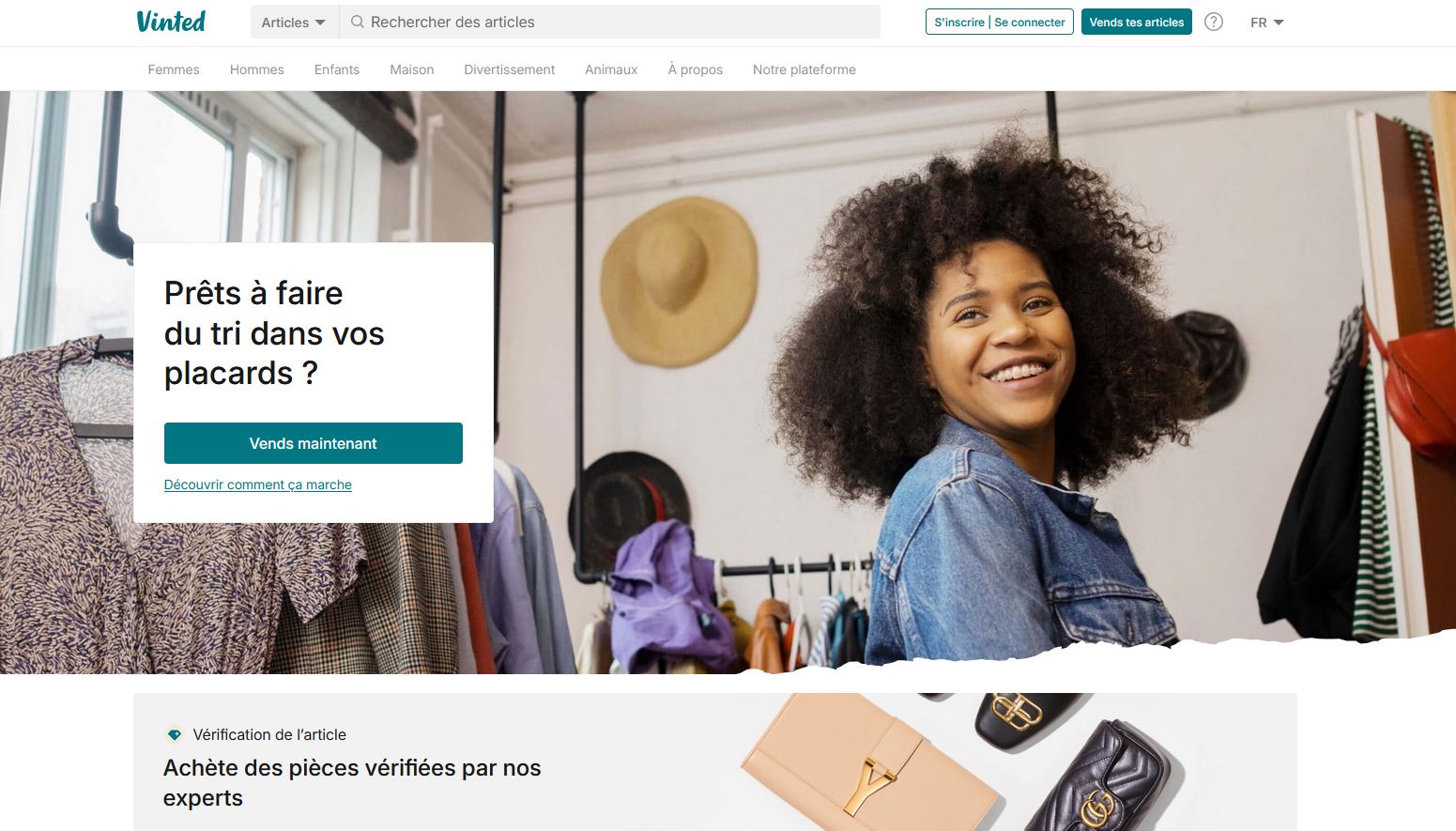Click the Vinted logo
The image size is (1456, 831).
(171, 22)
